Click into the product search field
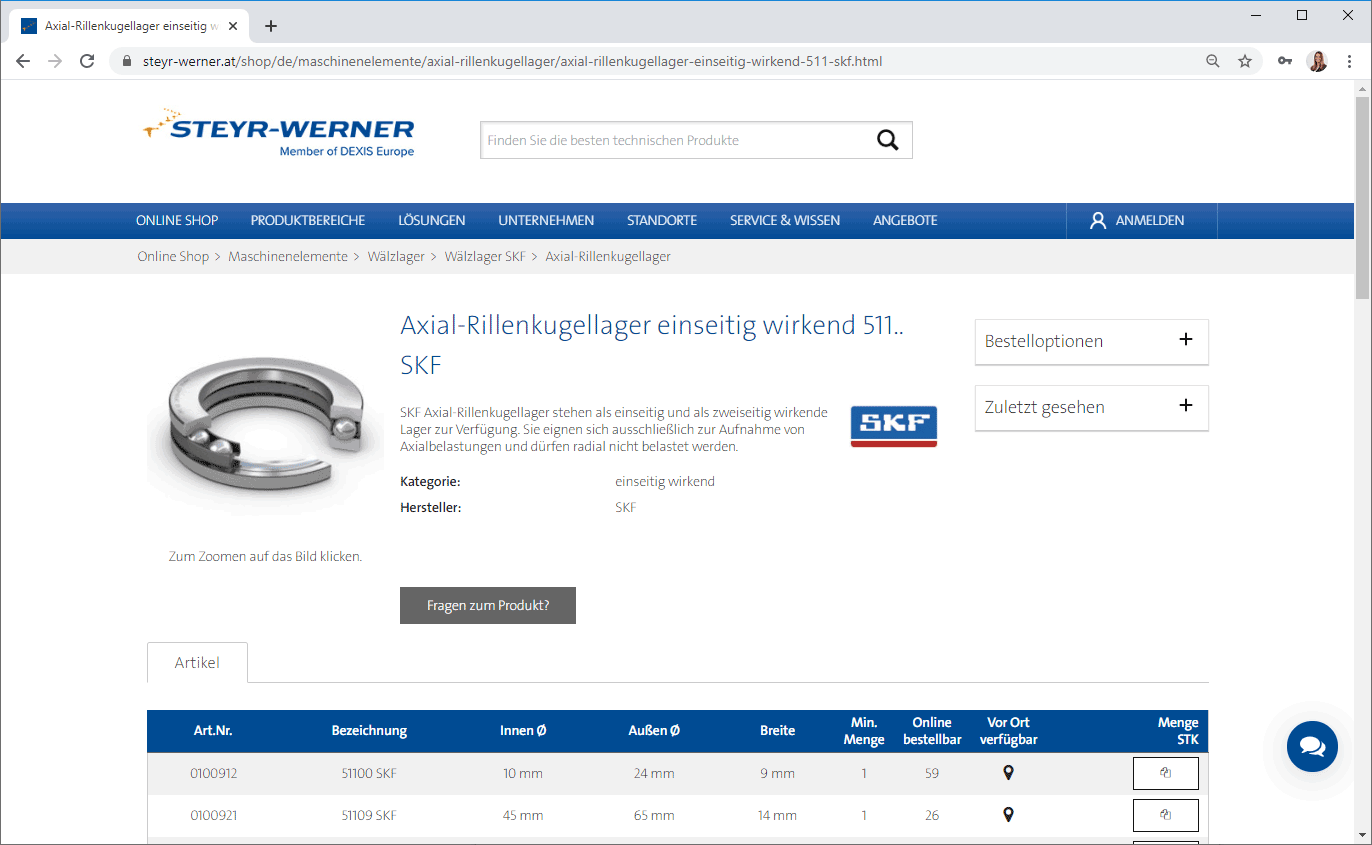This screenshot has width=1372, height=845. click(675, 140)
